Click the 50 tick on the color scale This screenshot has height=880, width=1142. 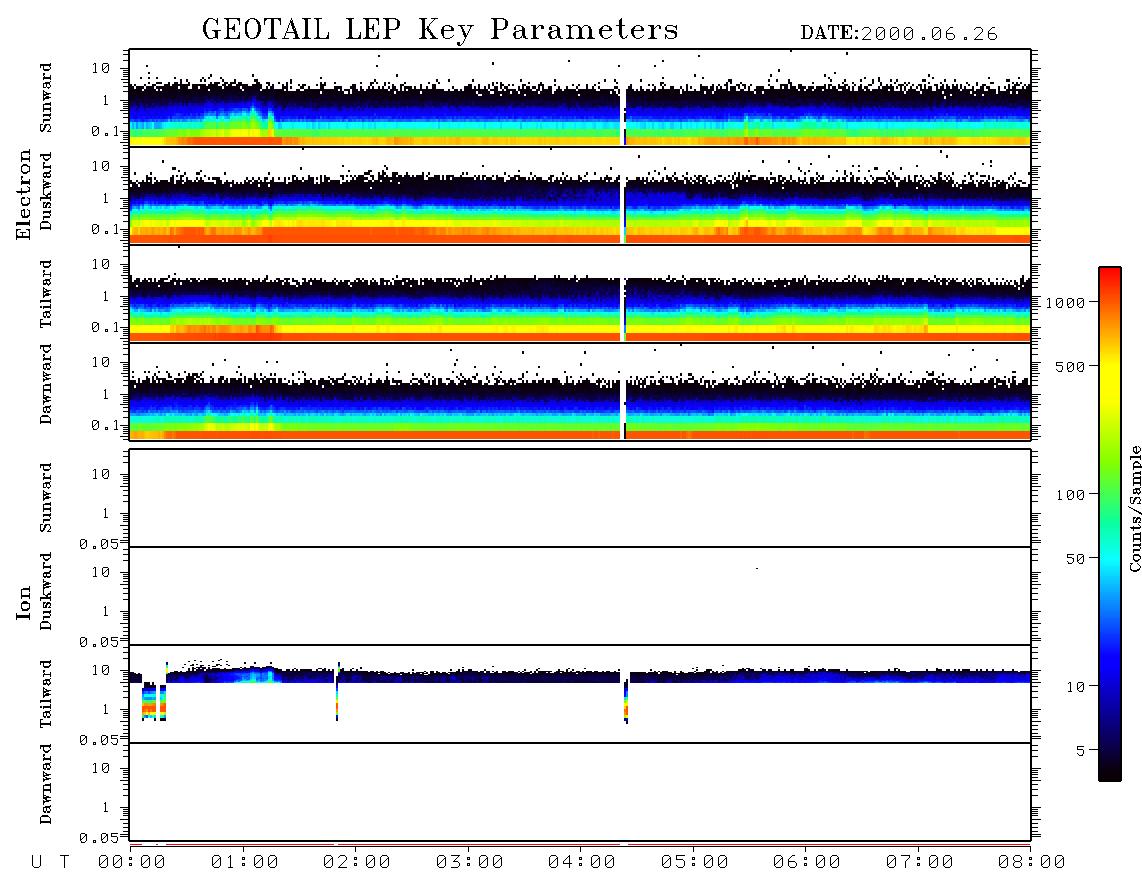(1076, 559)
